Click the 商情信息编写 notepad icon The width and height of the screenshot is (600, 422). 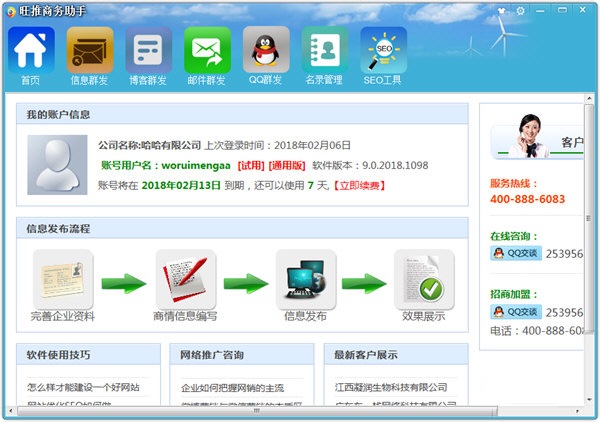[x=186, y=279]
